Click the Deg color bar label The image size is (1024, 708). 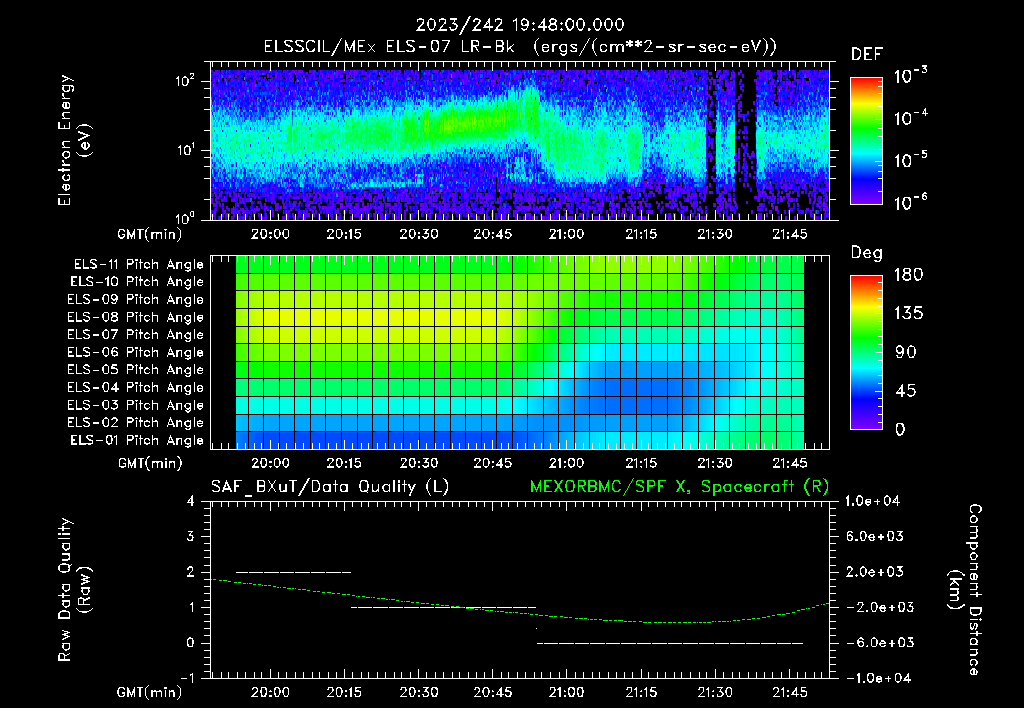(x=866, y=253)
